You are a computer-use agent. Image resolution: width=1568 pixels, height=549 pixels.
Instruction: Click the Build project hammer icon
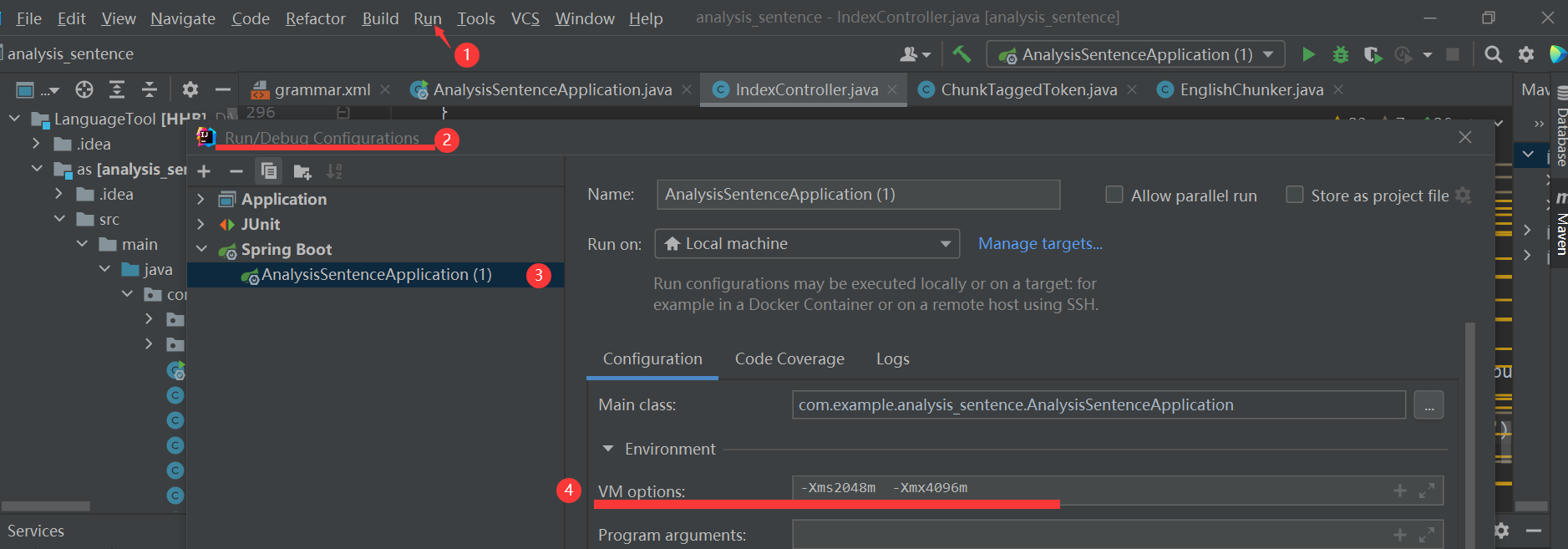(962, 54)
